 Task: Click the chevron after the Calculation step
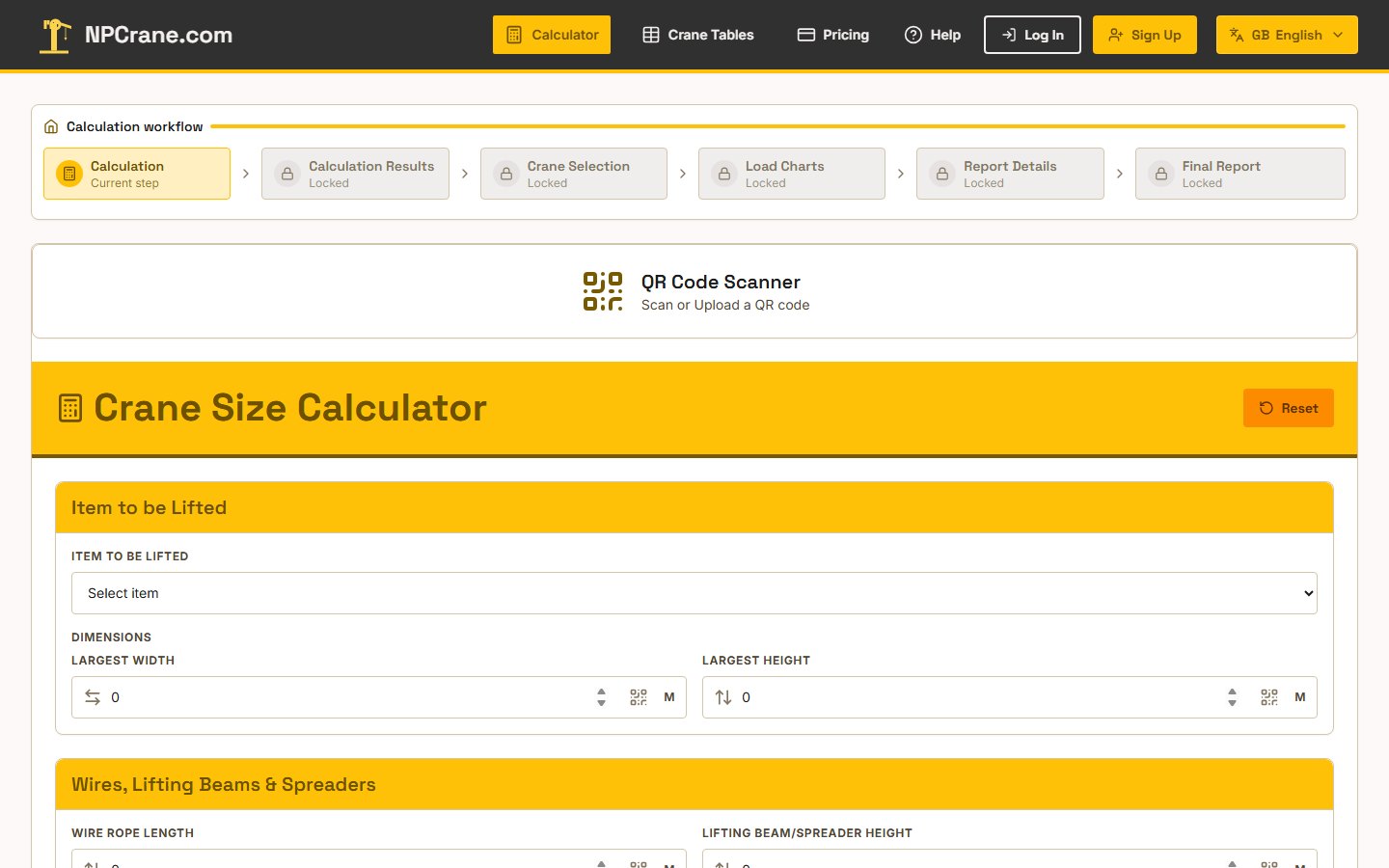coord(246,174)
